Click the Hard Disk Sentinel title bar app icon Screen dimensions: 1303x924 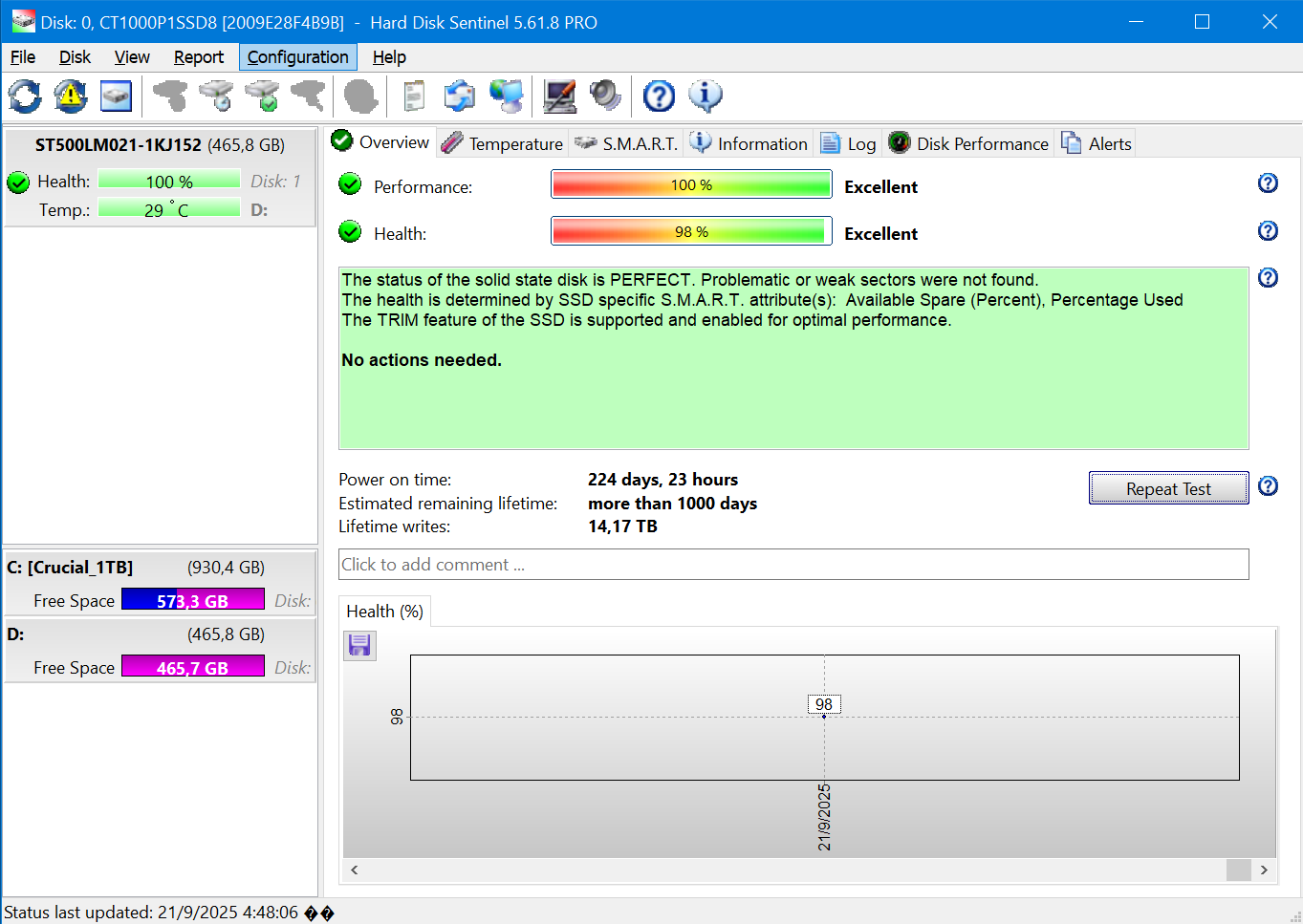coord(23,21)
